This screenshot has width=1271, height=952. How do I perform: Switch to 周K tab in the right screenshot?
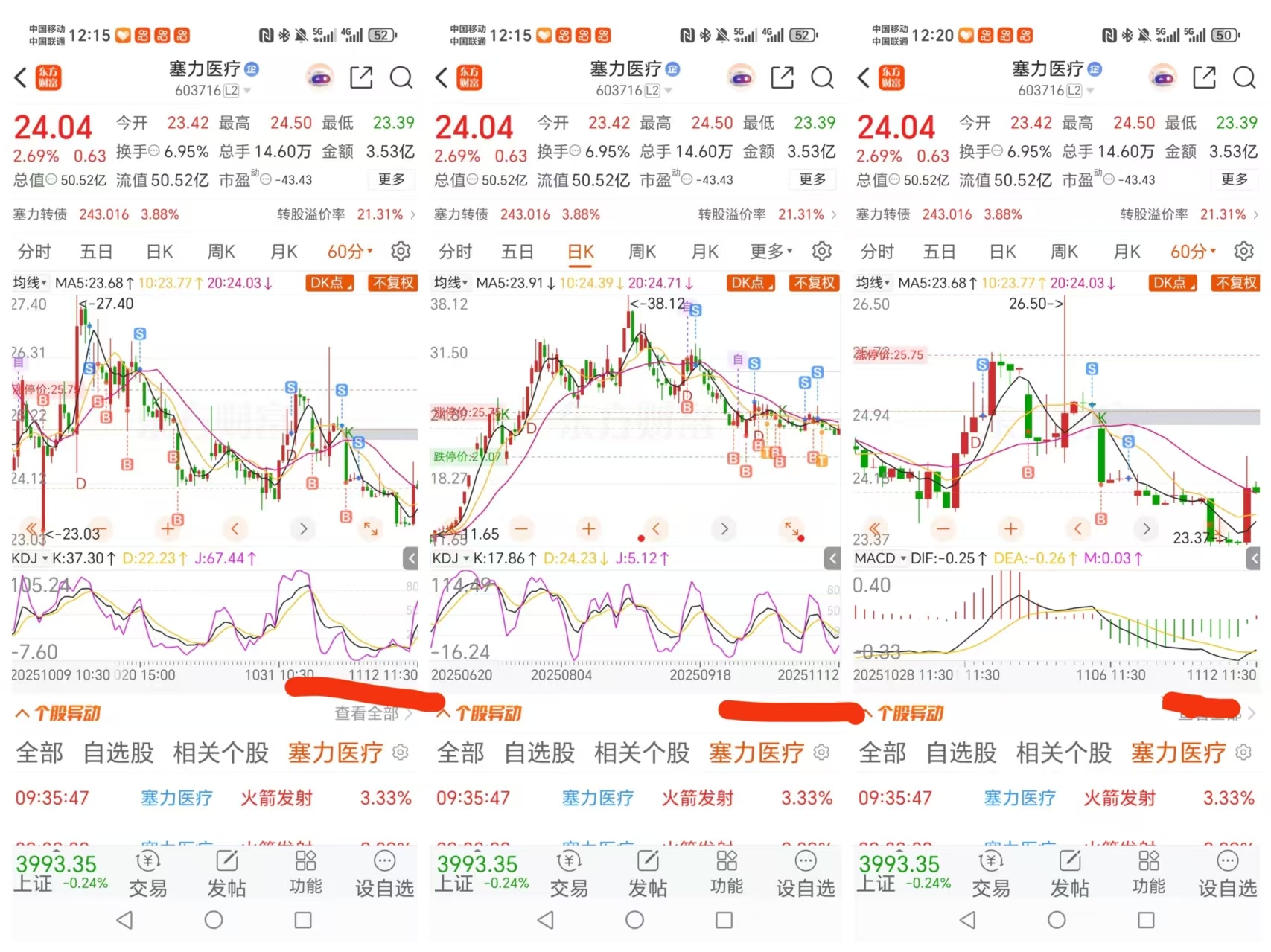coord(1064,252)
